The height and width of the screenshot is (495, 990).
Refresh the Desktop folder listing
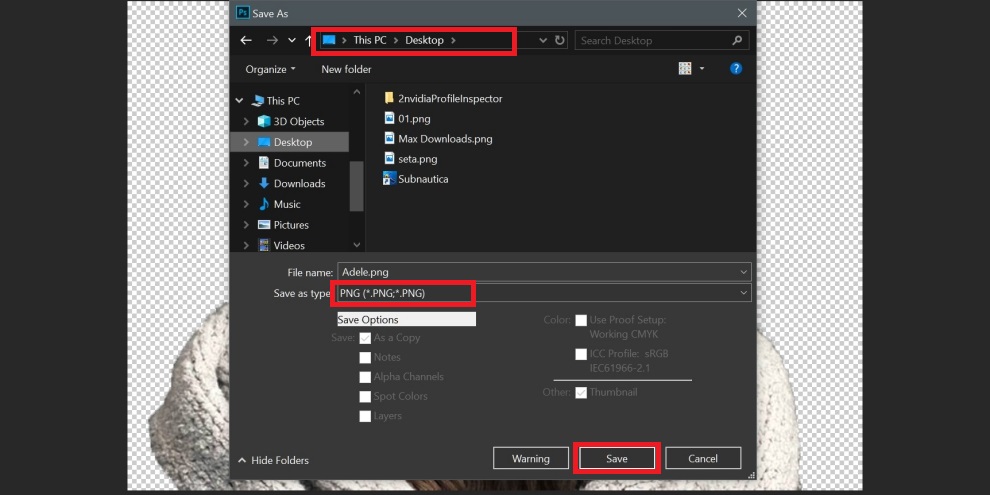[559, 40]
